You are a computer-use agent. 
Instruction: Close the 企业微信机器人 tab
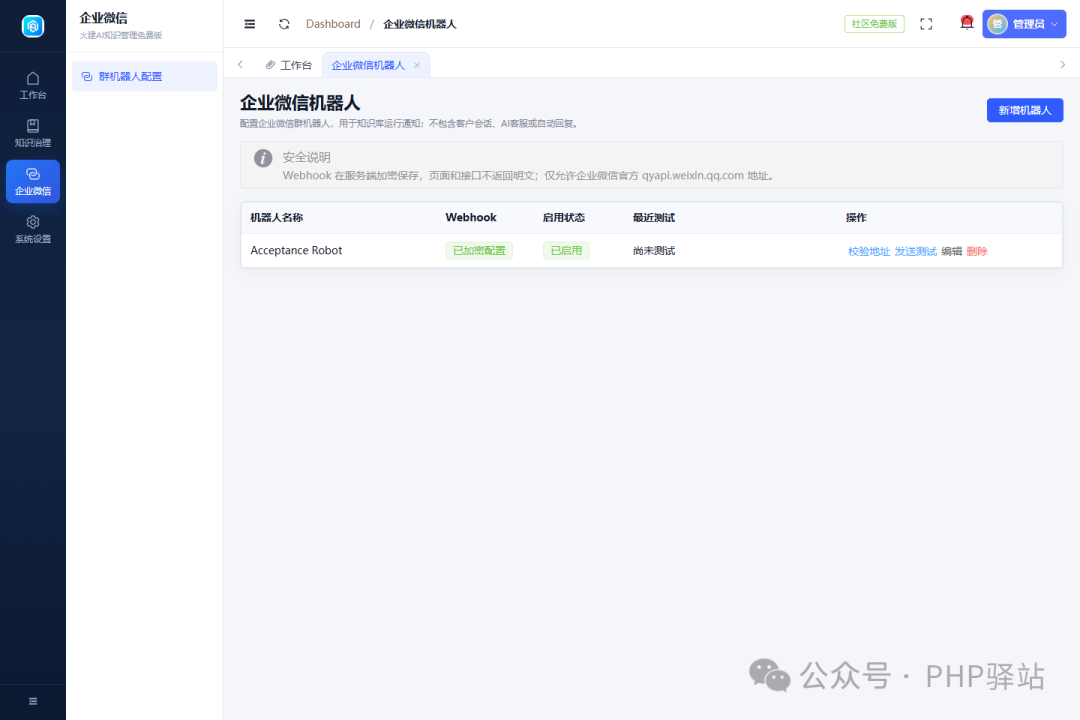(x=417, y=65)
